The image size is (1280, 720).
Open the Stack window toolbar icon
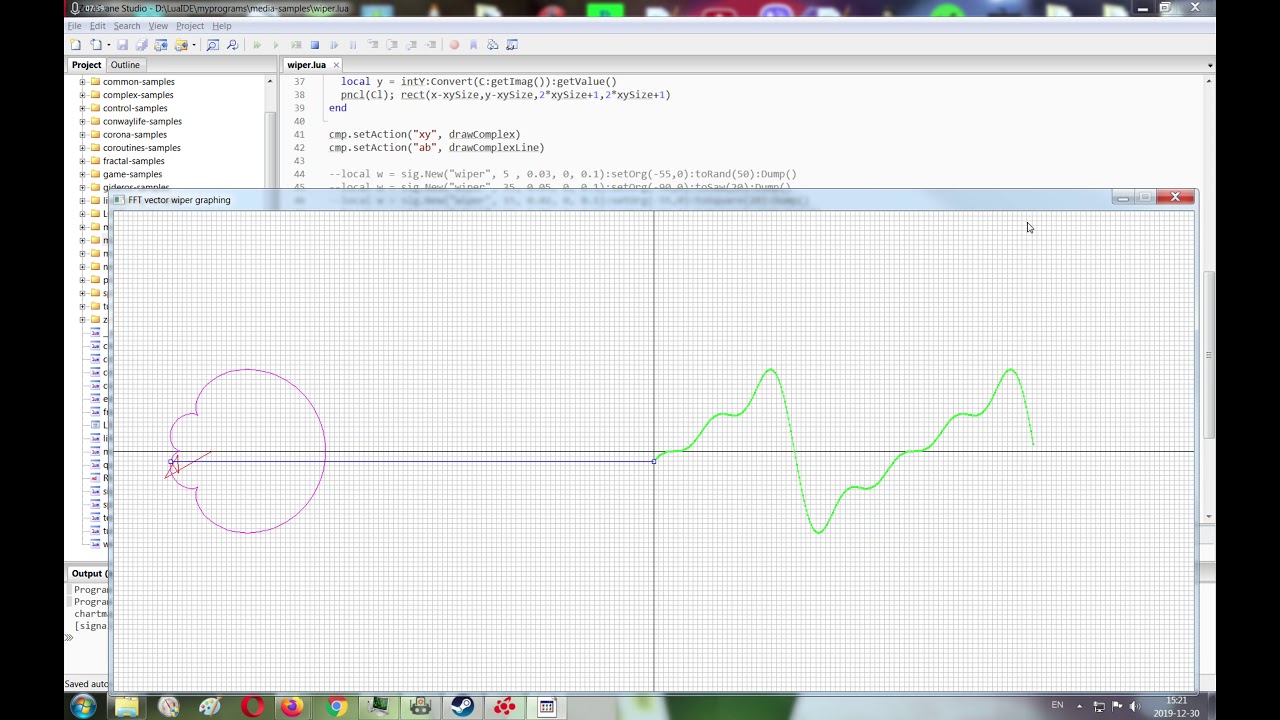point(493,45)
